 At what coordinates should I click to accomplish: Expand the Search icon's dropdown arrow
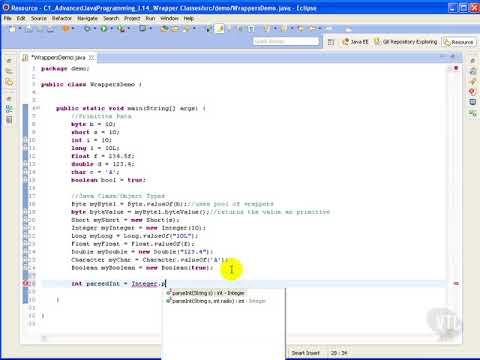coord(194,29)
